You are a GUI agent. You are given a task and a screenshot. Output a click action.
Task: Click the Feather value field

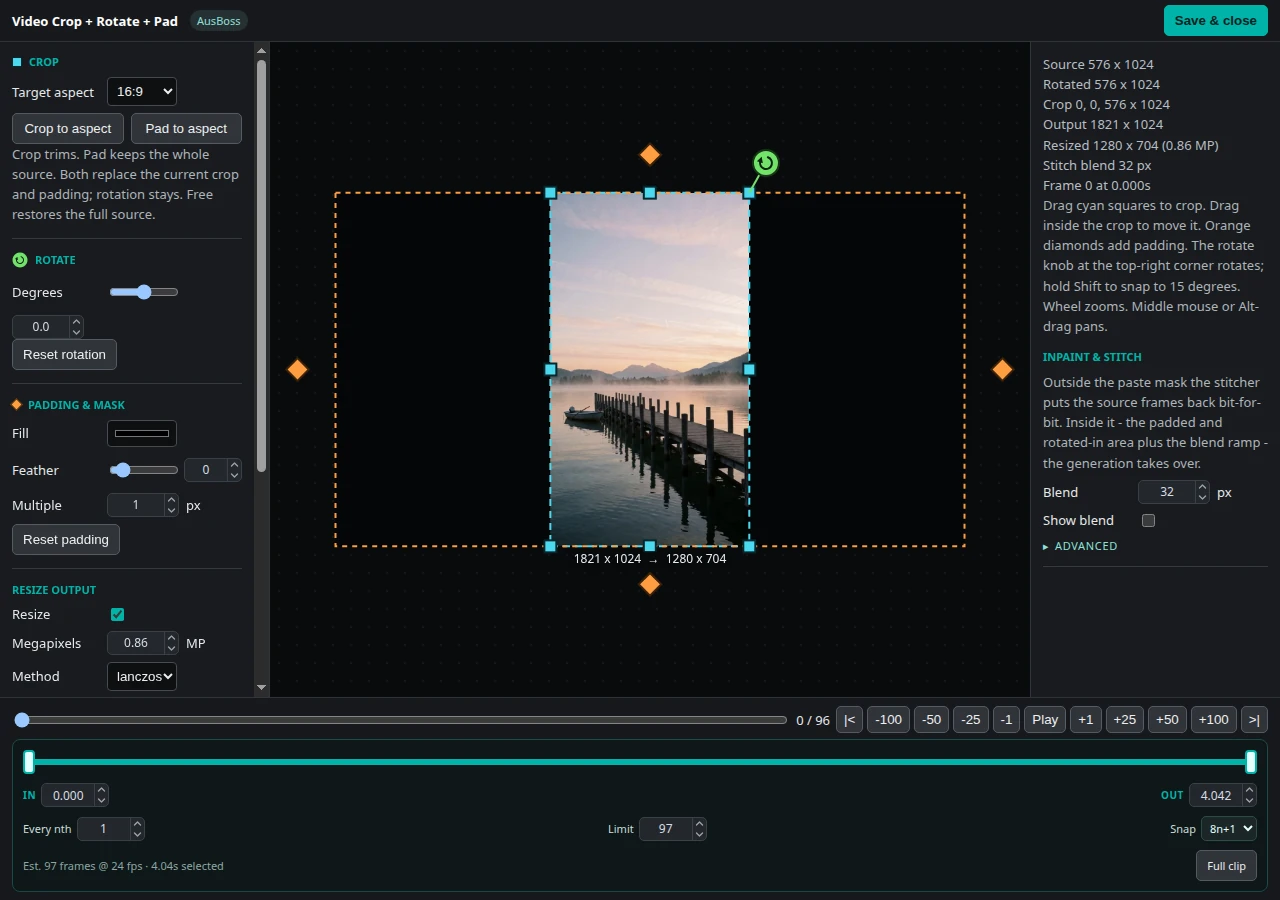(x=213, y=470)
